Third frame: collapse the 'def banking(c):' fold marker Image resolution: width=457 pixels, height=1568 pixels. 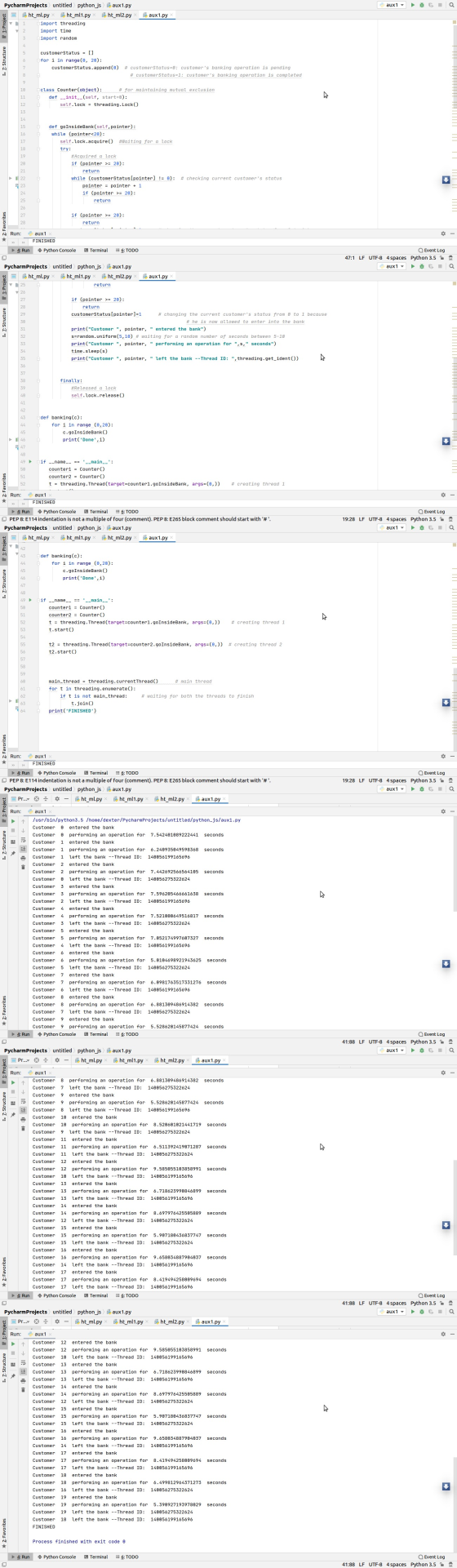coord(38,556)
